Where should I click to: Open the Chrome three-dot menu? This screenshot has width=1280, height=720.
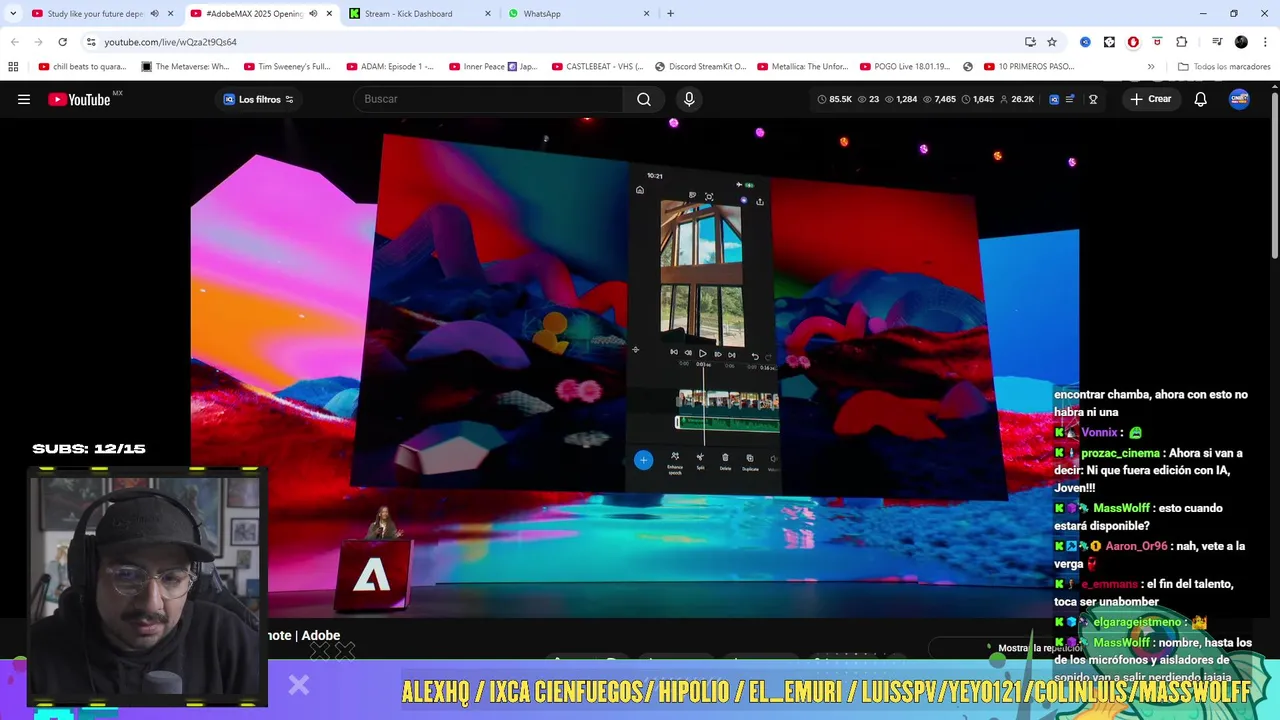(1265, 42)
